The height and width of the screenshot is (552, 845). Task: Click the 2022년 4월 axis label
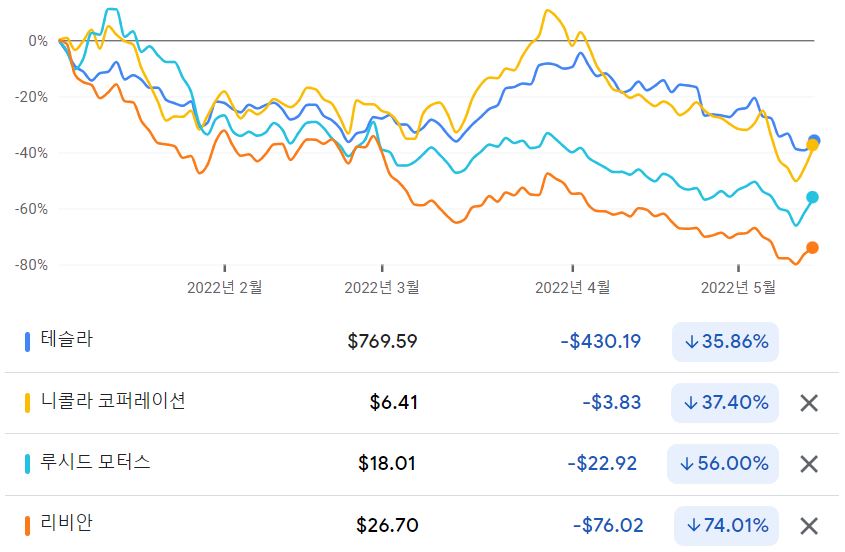point(573,287)
